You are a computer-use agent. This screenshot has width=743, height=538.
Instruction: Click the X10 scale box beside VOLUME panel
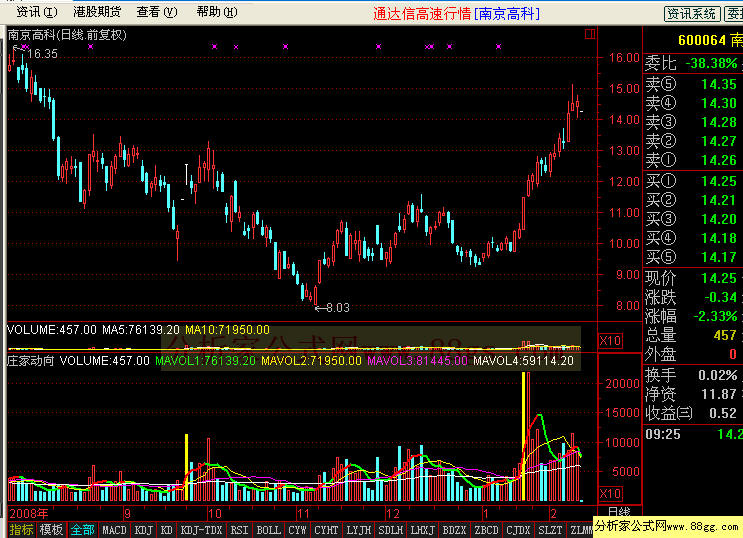click(x=610, y=340)
